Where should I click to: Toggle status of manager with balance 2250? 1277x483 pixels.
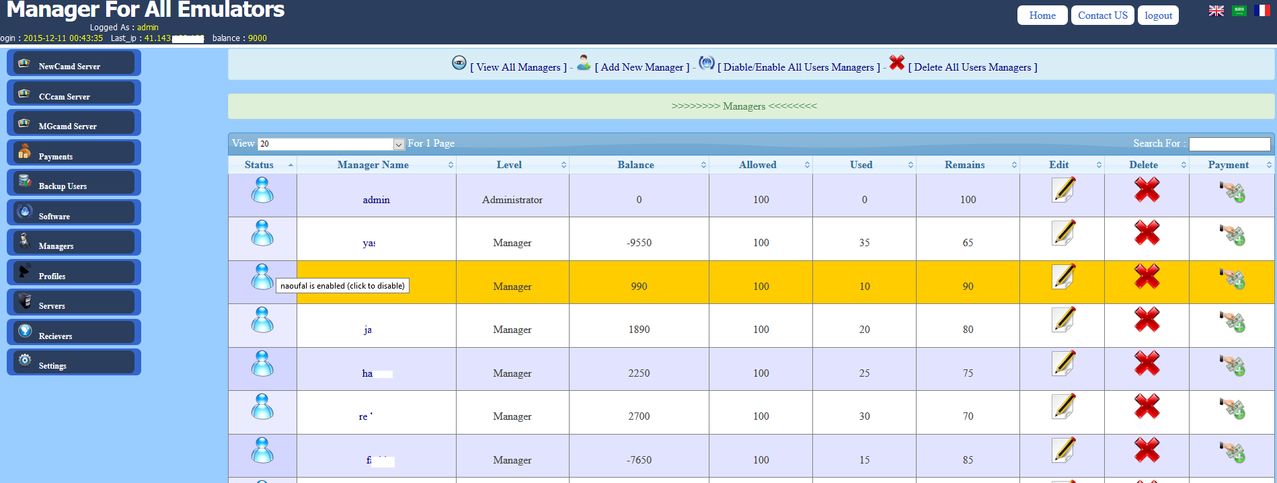click(x=261, y=363)
